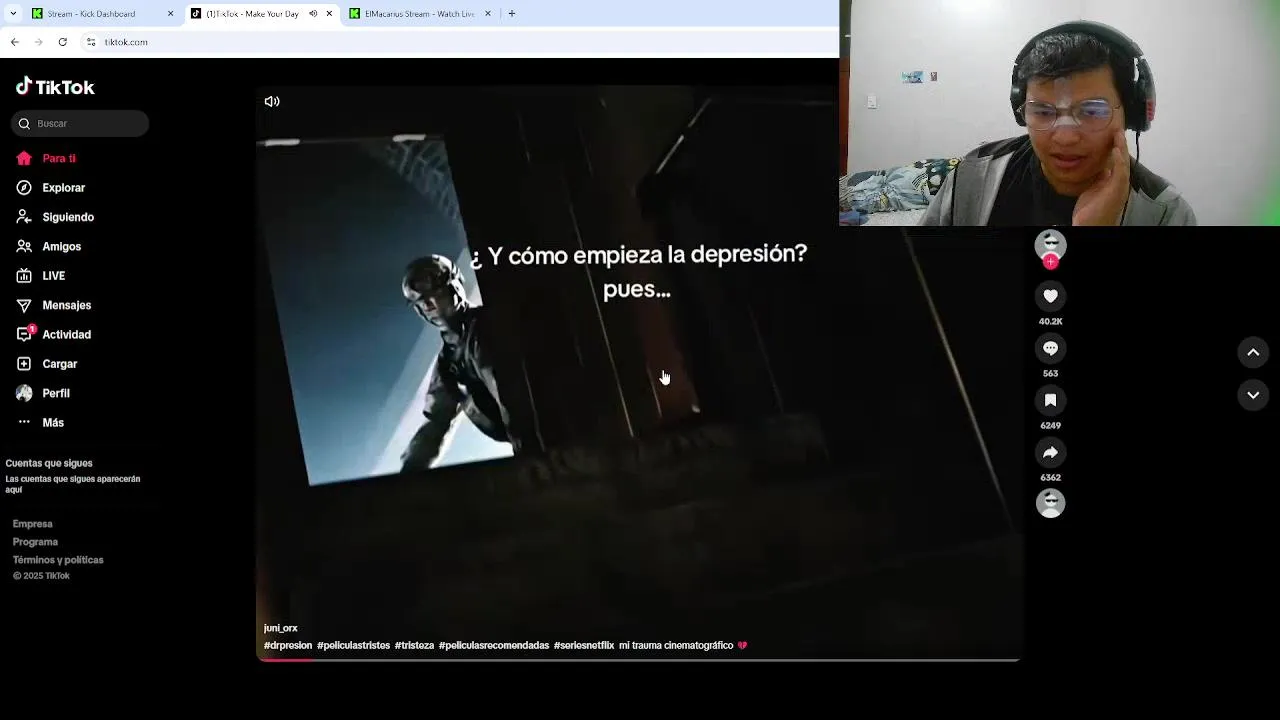Open the #peliculastristes hashtag
1280x720 pixels.
click(x=353, y=646)
